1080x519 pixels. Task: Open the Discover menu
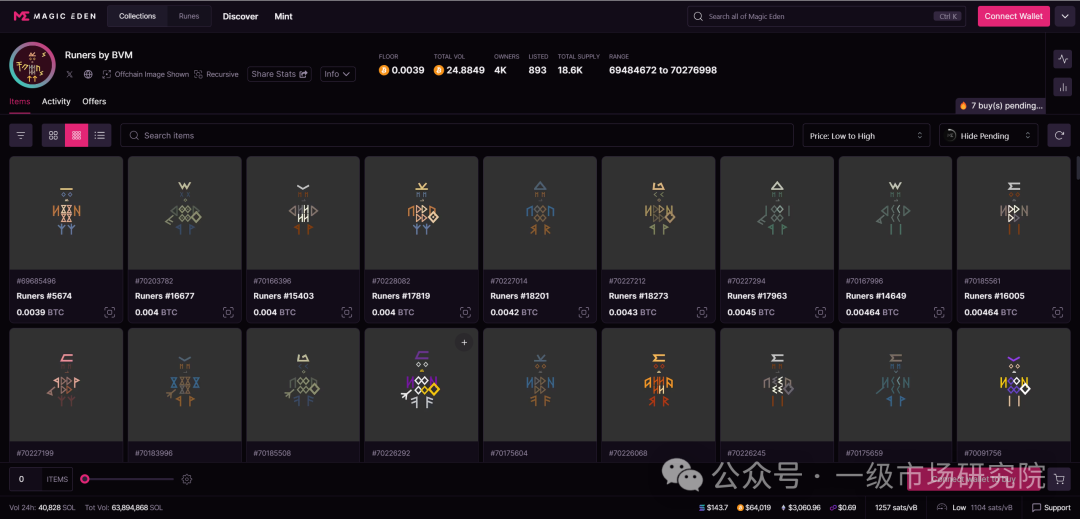[x=240, y=16]
